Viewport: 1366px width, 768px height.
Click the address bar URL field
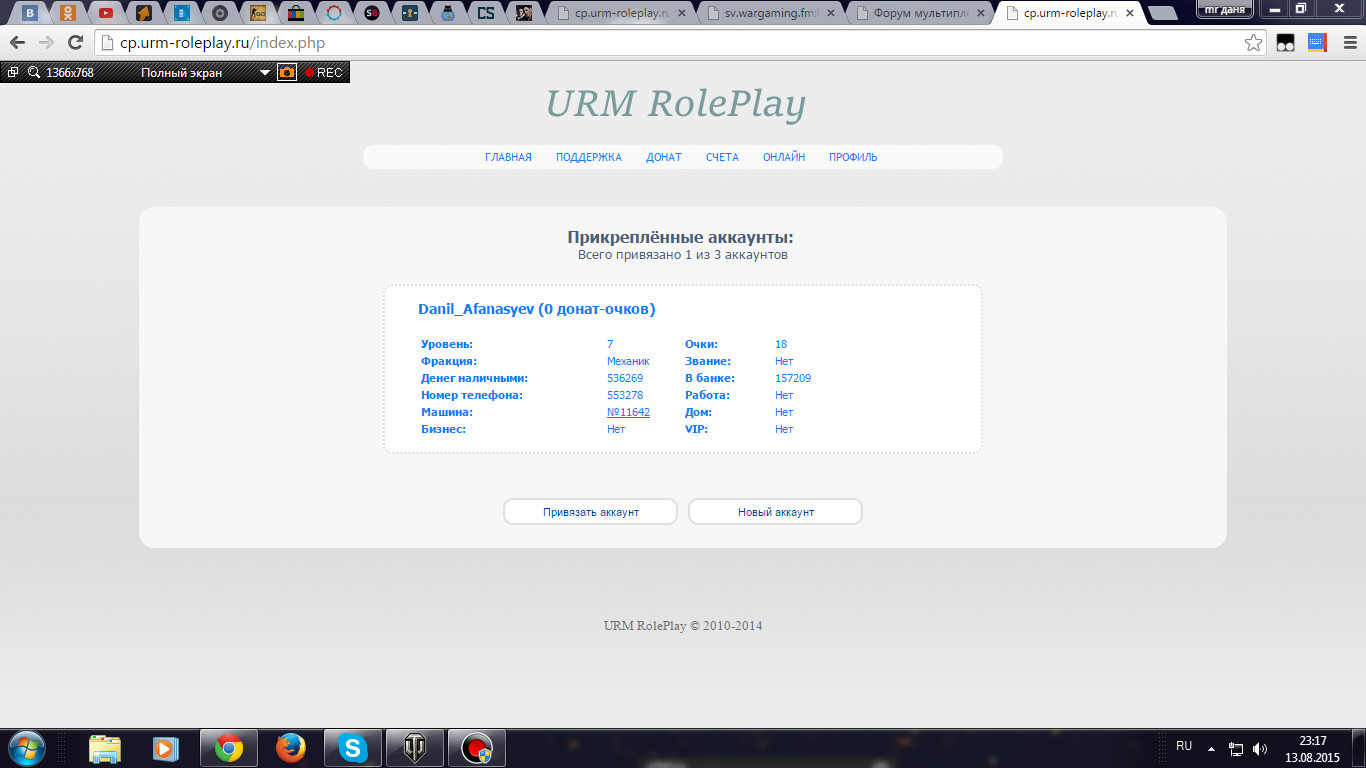pyautogui.click(x=670, y=43)
